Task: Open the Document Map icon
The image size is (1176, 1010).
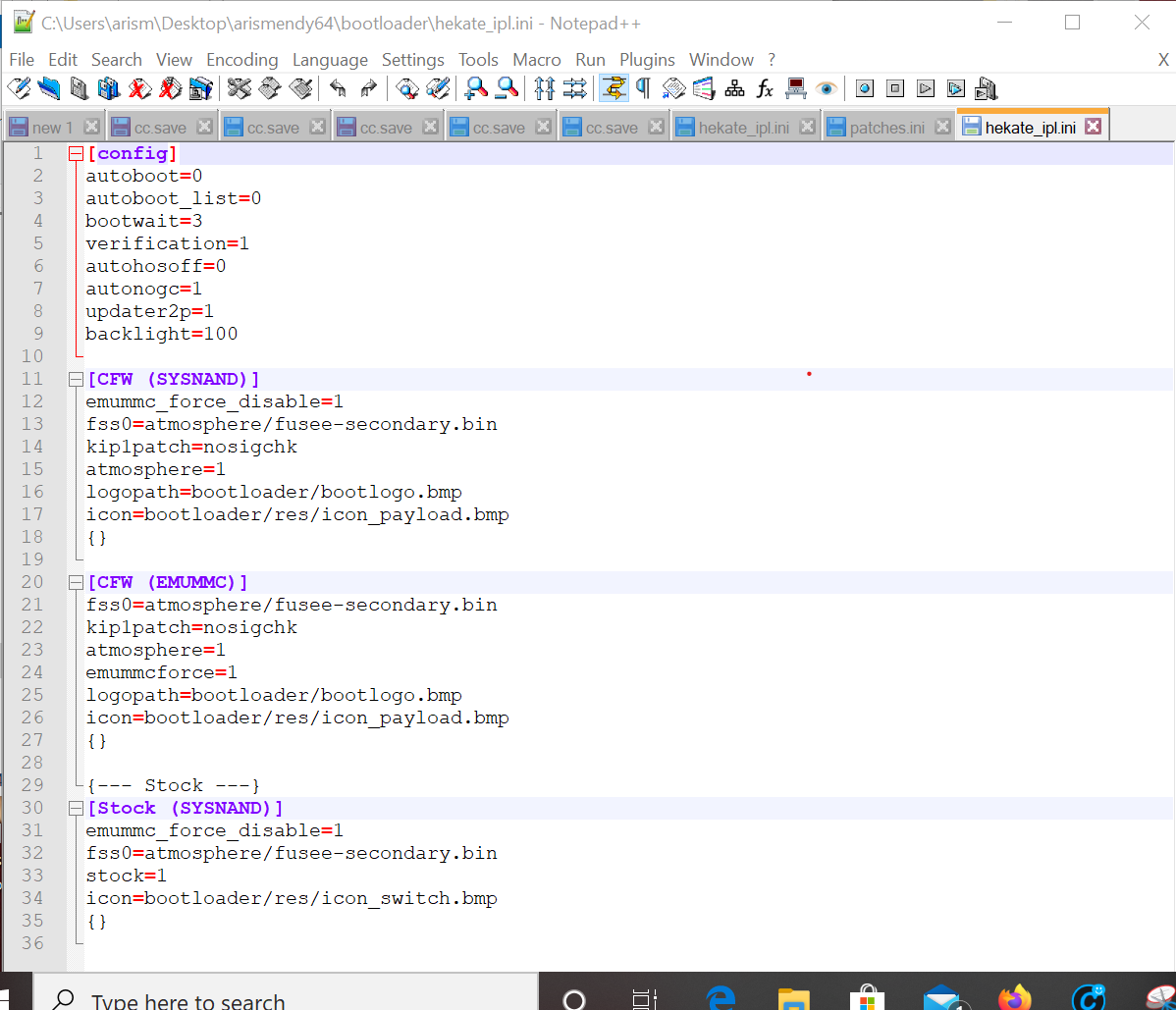Action: (735, 89)
